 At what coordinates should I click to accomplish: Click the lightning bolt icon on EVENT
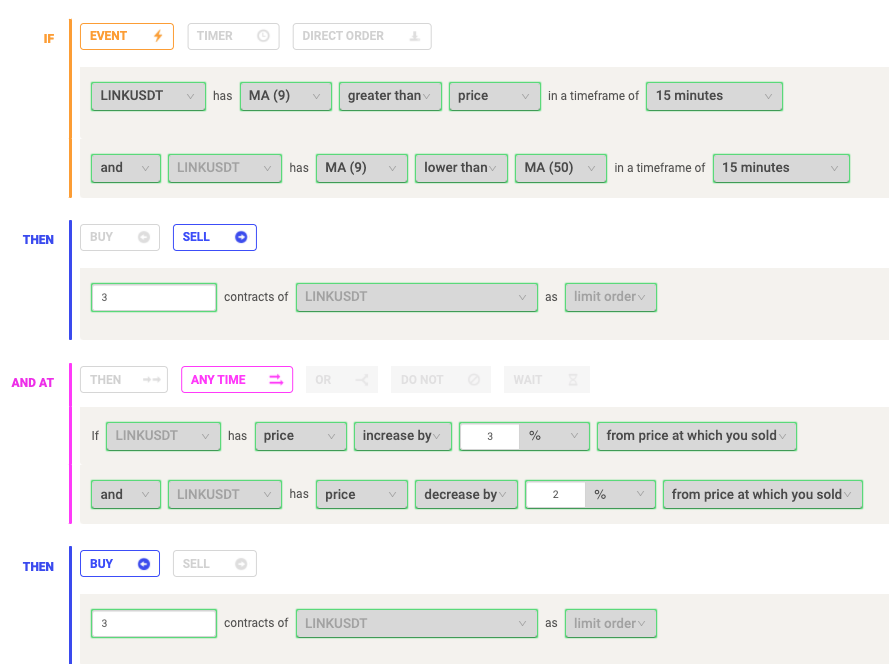[x=158, y=36]
